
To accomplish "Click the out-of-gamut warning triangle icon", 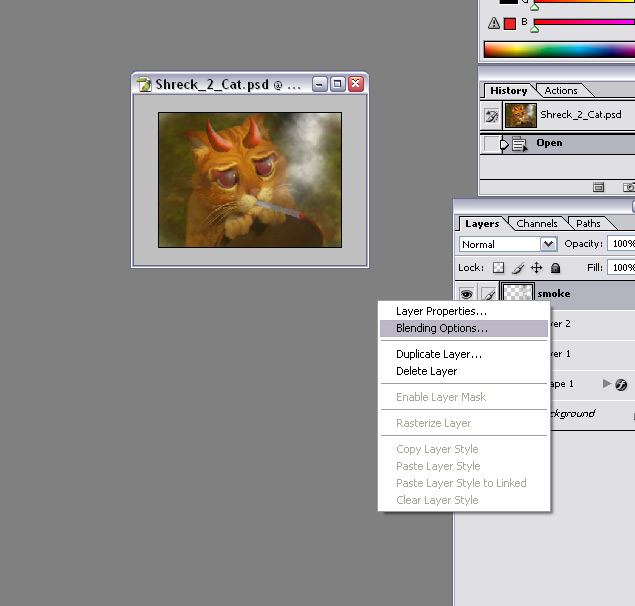I will (494, 23).
